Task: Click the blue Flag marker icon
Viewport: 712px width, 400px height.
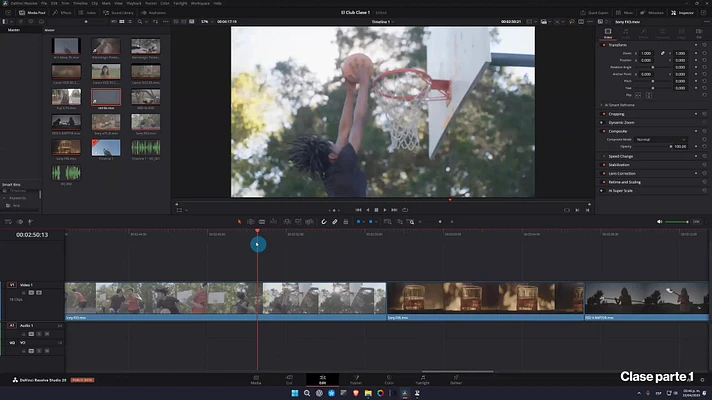Action: click(358, 222)
